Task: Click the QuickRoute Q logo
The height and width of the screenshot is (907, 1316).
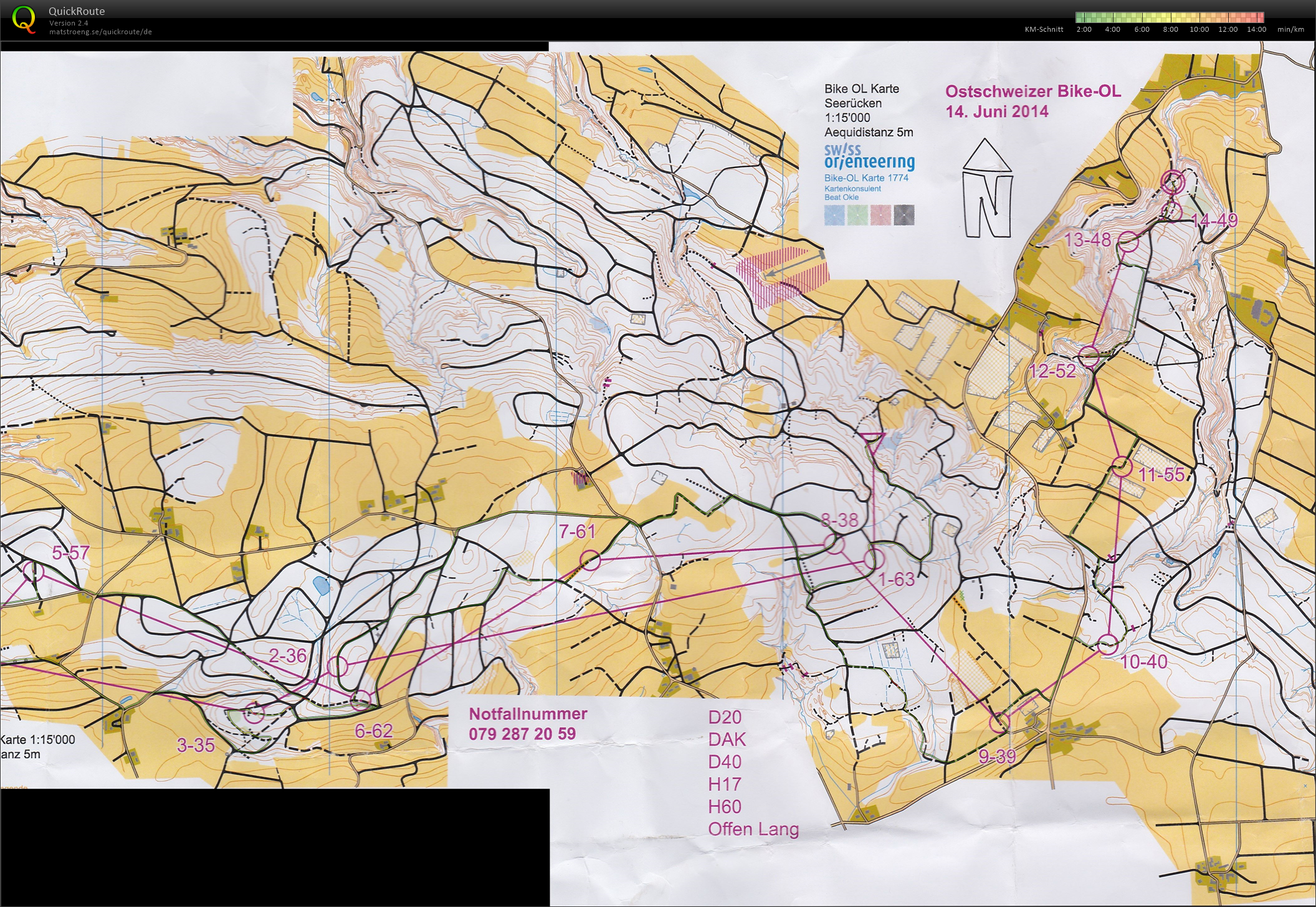Action: pos(24,19)
